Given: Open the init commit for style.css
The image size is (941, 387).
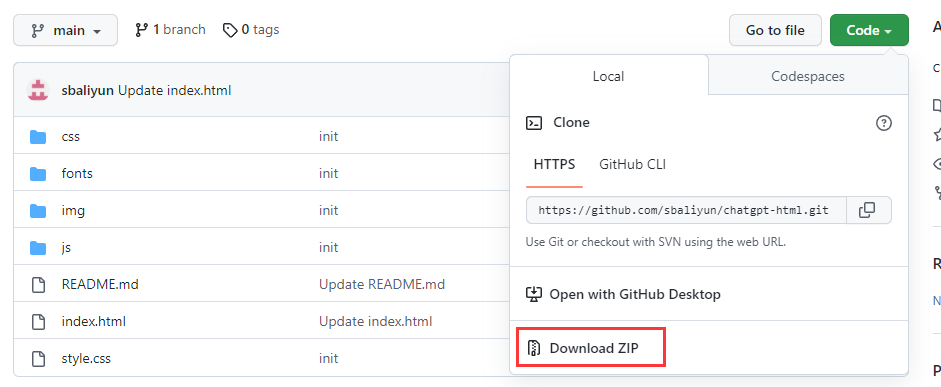Looking at the screenshot, I should tap(328, 359).
